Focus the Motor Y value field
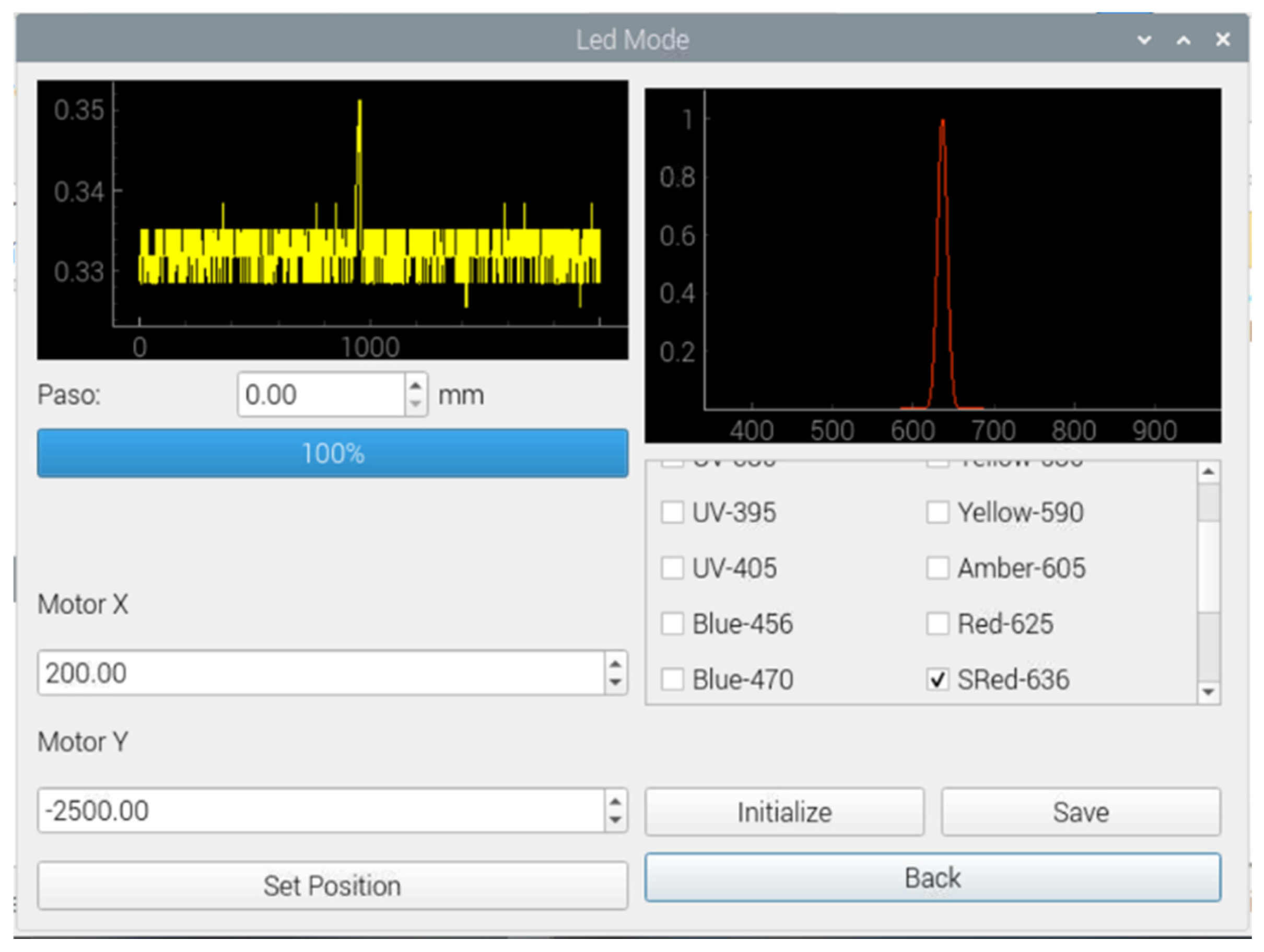The height and width of the screenshot is (952, 1264). [x=320, y=811]
